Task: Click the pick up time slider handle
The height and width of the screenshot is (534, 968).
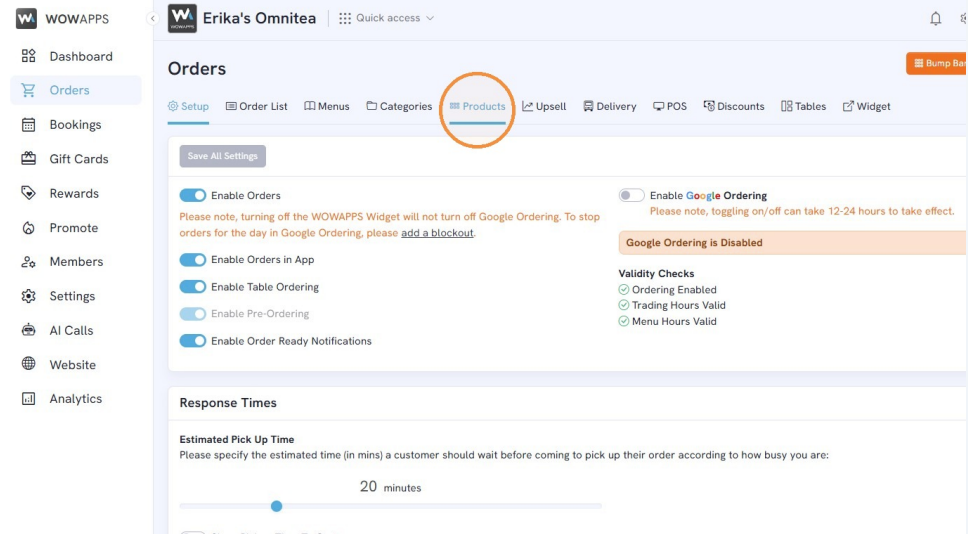Action: (x=277, y=506)
